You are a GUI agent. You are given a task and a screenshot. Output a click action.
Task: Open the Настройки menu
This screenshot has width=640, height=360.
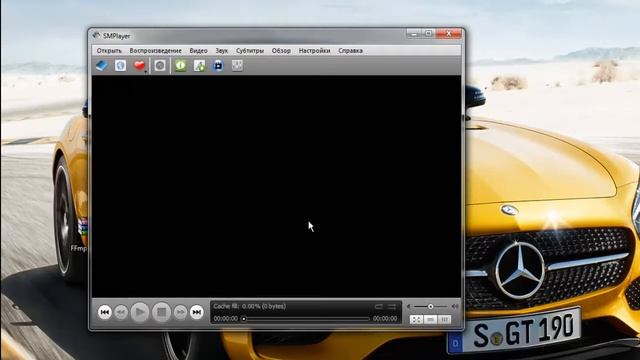(314, 51)
